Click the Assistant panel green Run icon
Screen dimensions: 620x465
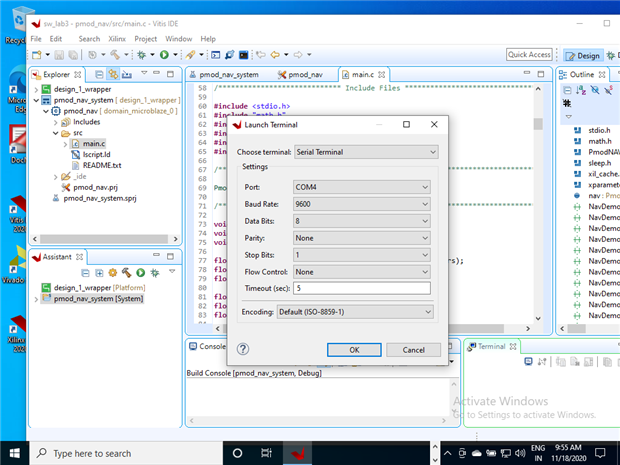click(x=140, y=272)
